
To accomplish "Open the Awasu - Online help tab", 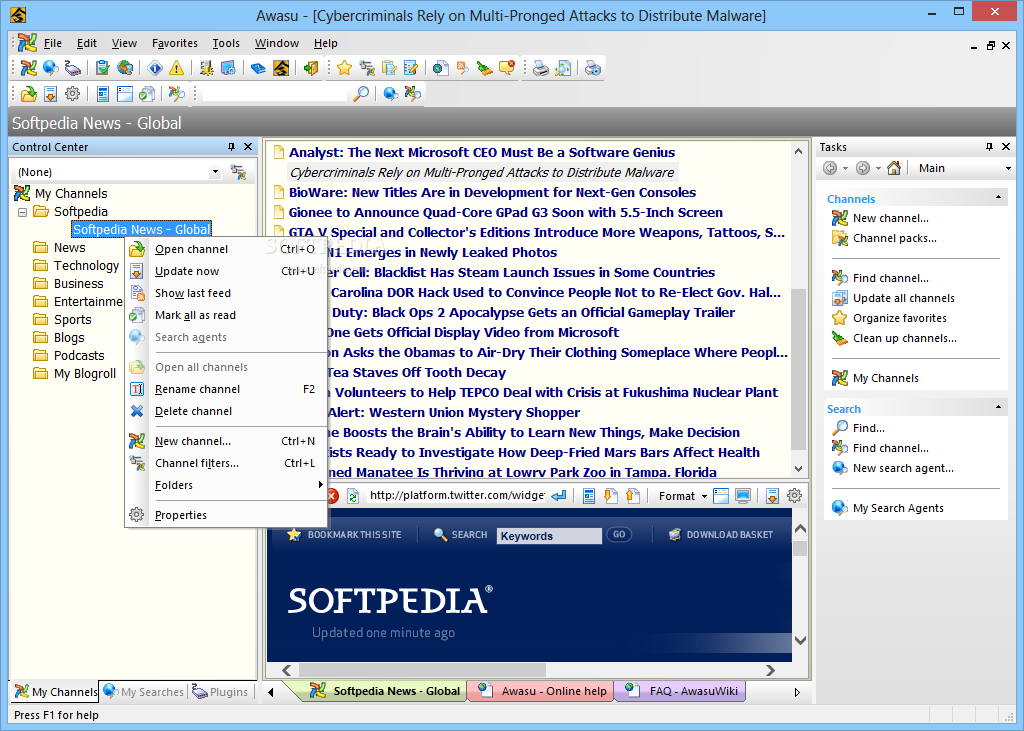I will [x=542, y=691].
